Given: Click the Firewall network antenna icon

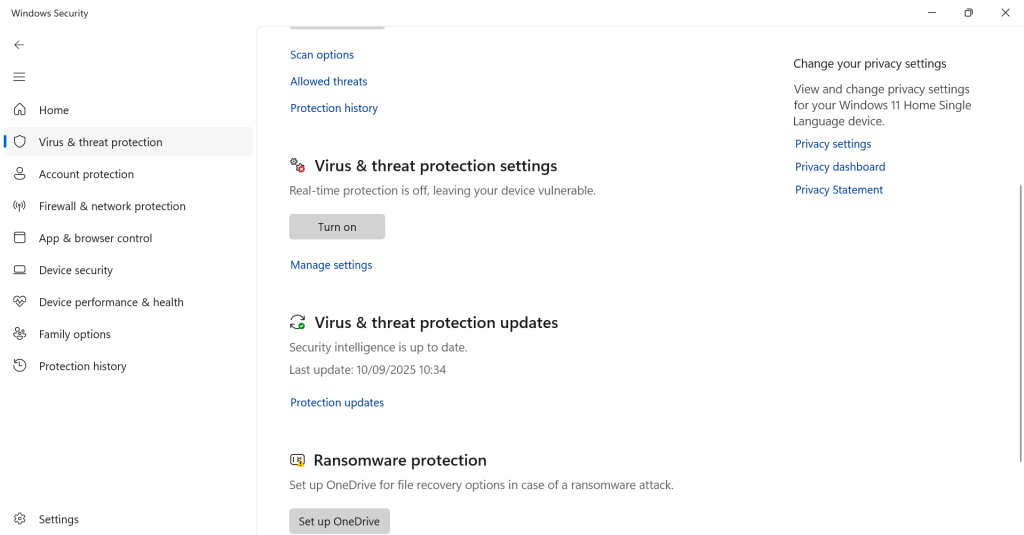Looking at the screenshot, I should tap(19, 206).
